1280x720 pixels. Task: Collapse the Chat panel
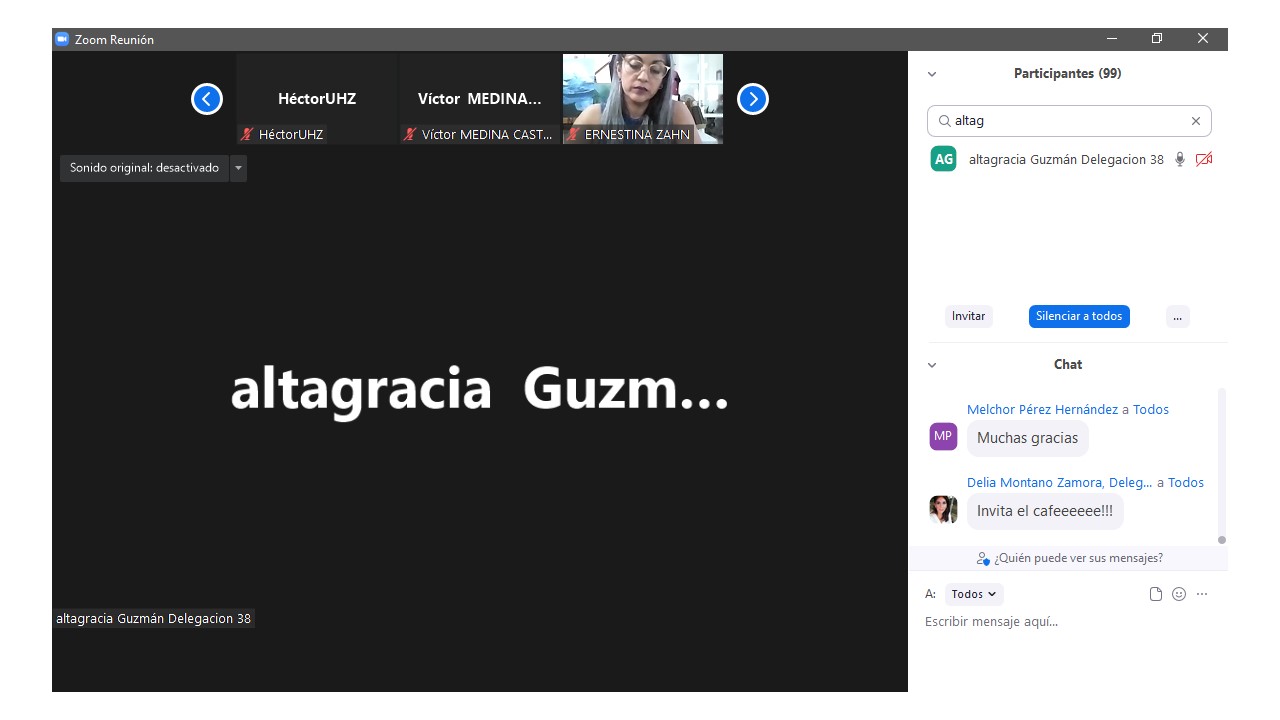tap(932, 365)
